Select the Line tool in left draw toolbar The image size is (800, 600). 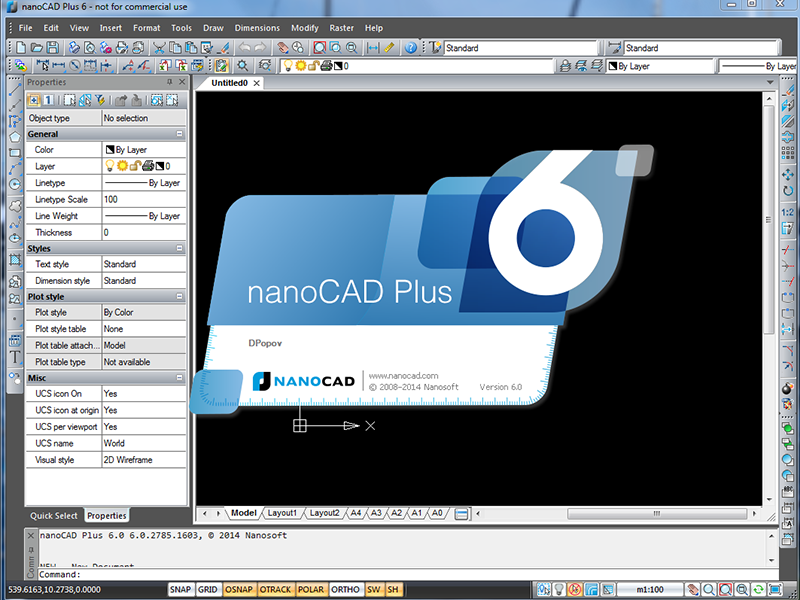(x=15, y=88)
